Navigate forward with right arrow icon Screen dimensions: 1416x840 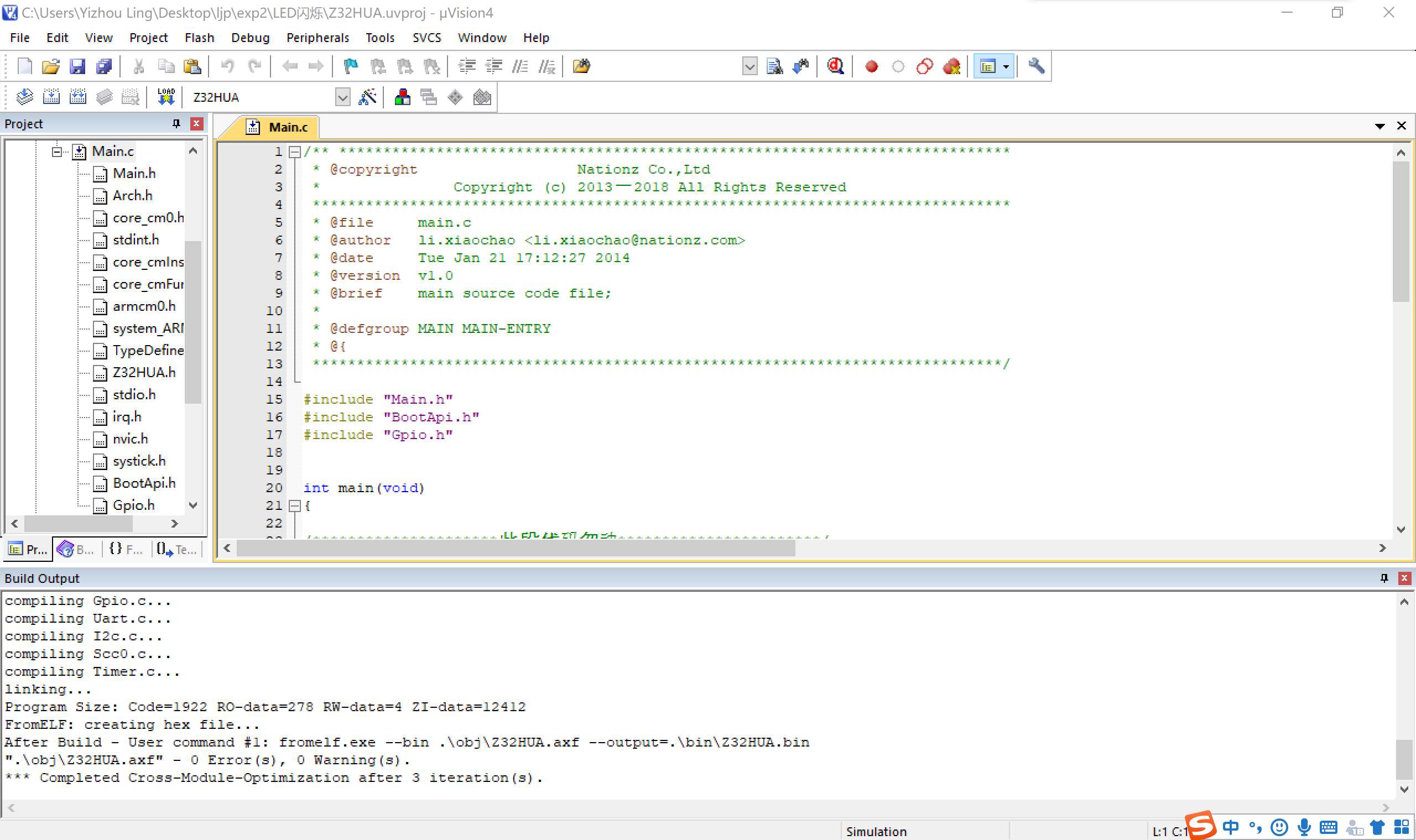315,67
